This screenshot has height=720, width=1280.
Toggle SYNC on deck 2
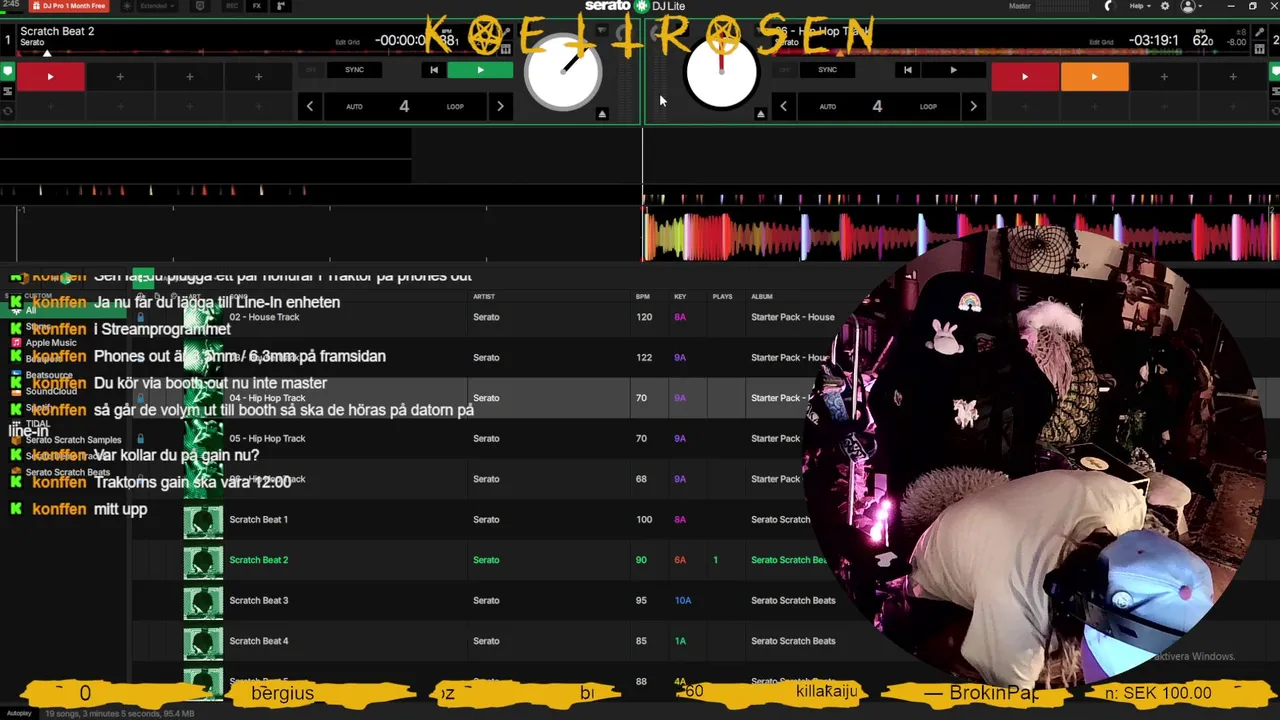(827, 70)
